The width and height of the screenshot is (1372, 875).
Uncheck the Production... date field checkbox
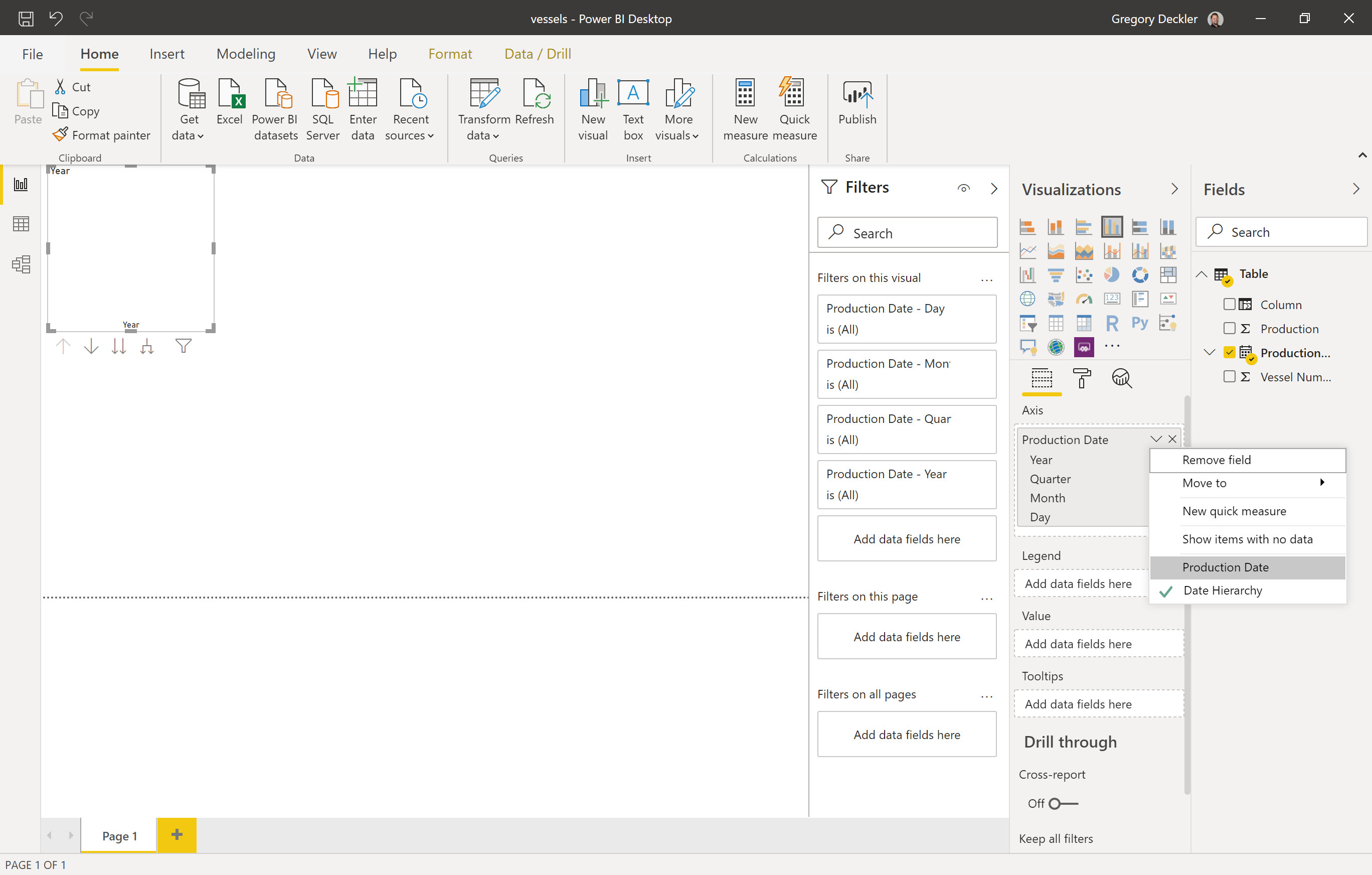1229,352
